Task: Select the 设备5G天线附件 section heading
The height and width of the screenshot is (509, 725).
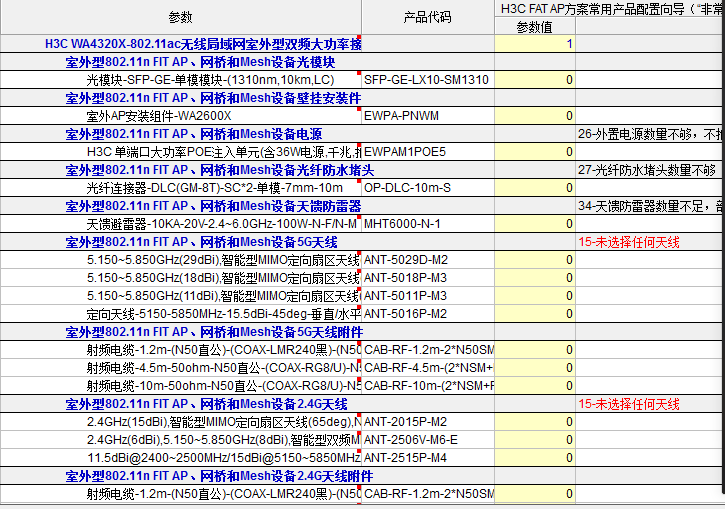Action: click(214, 332)
